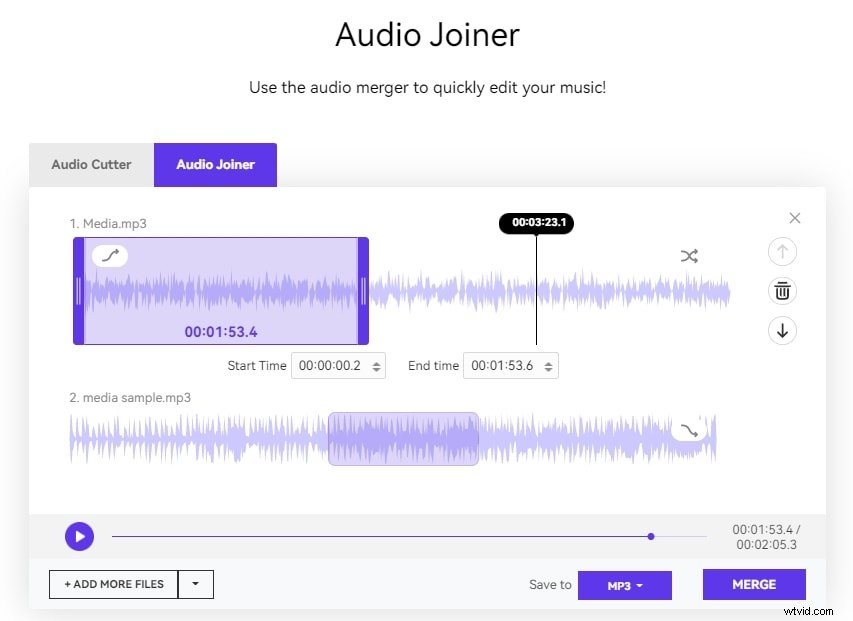This screenshot has width=853, height=621.
Task: Decrease End time using its stepper arrows
Action: click(549, 369)
